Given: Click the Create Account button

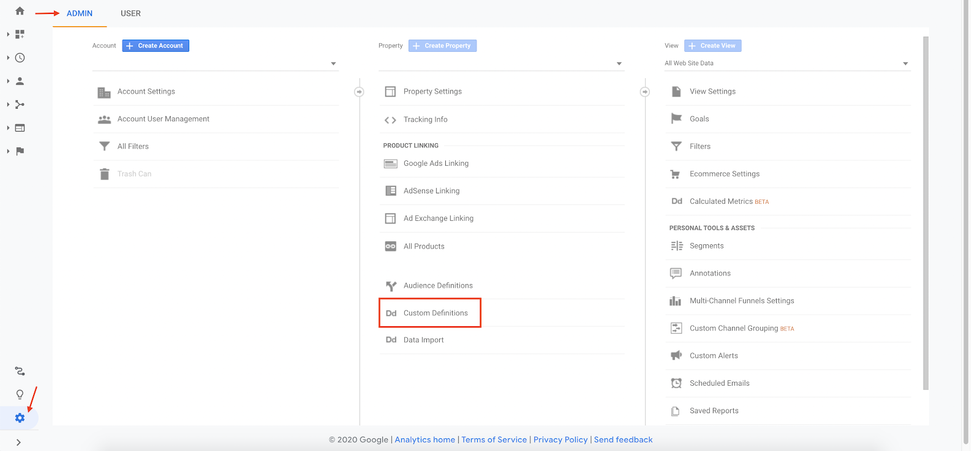Looking at the screenshot, I should (155, 46).
